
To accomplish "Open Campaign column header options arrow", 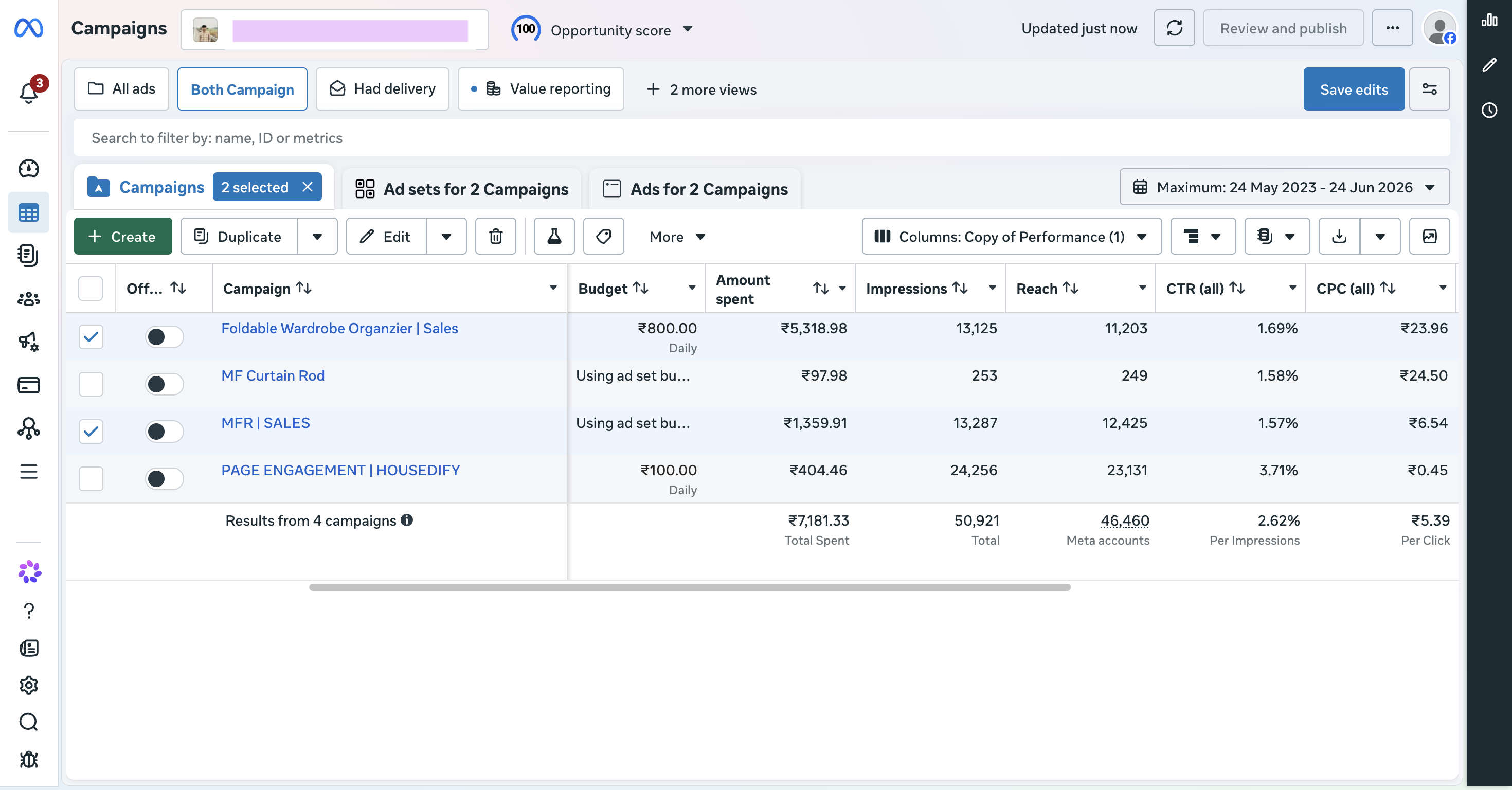I will point(553,288).
